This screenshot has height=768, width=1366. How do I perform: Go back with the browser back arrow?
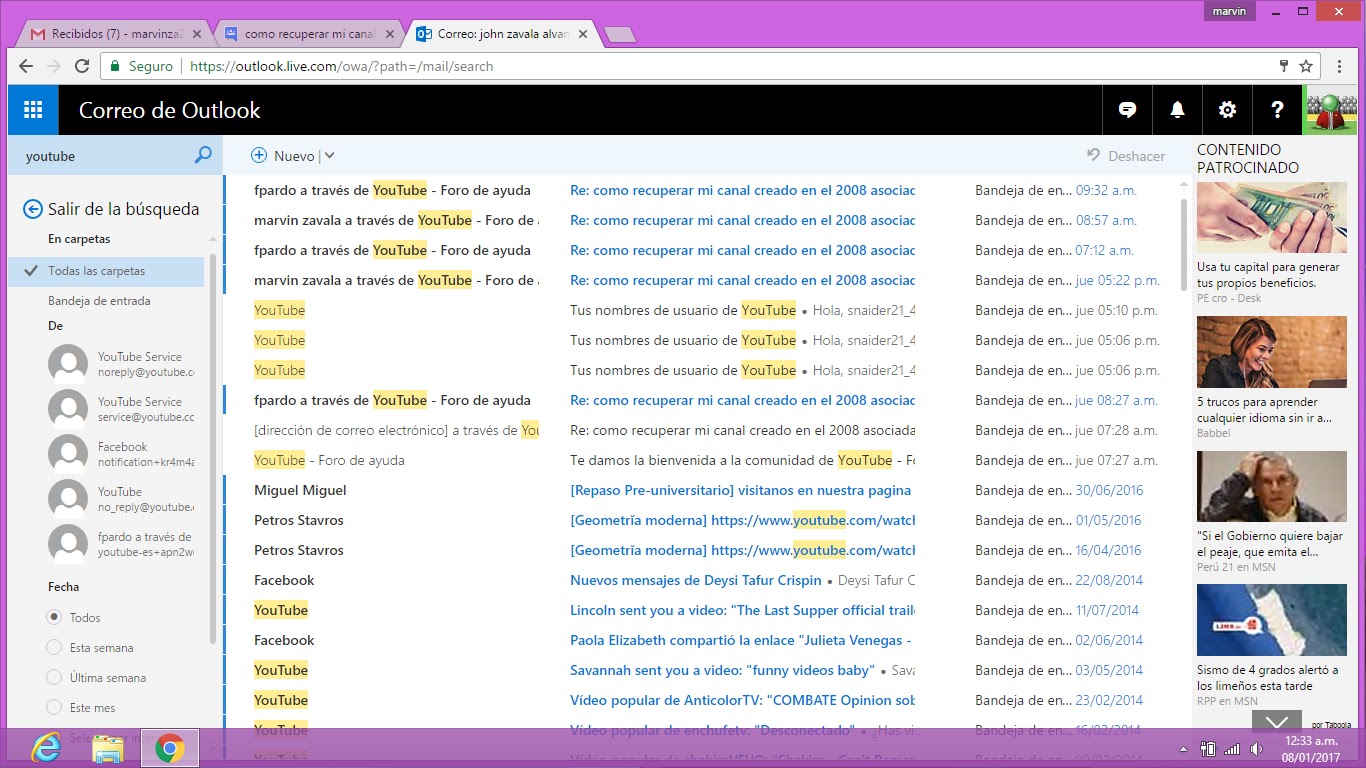pos(26,66)
